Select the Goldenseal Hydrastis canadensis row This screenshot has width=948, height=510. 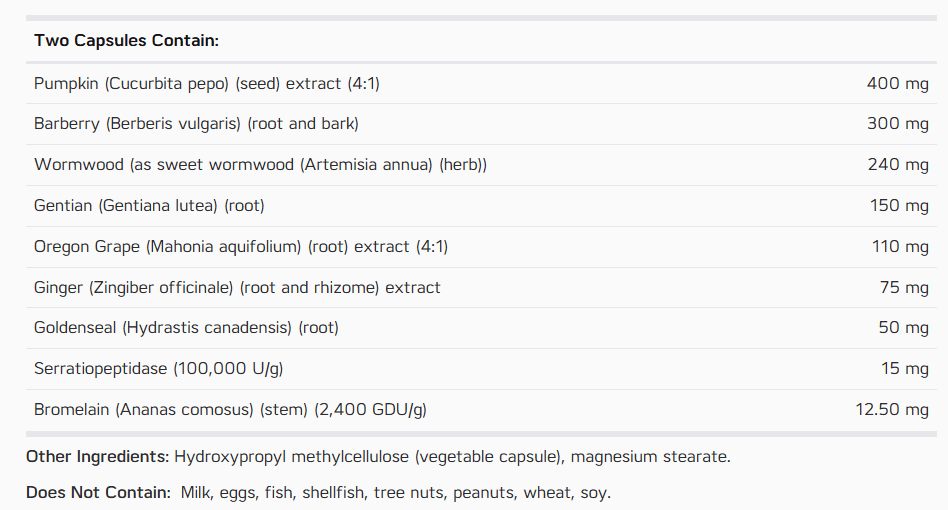tap(481, 328)
